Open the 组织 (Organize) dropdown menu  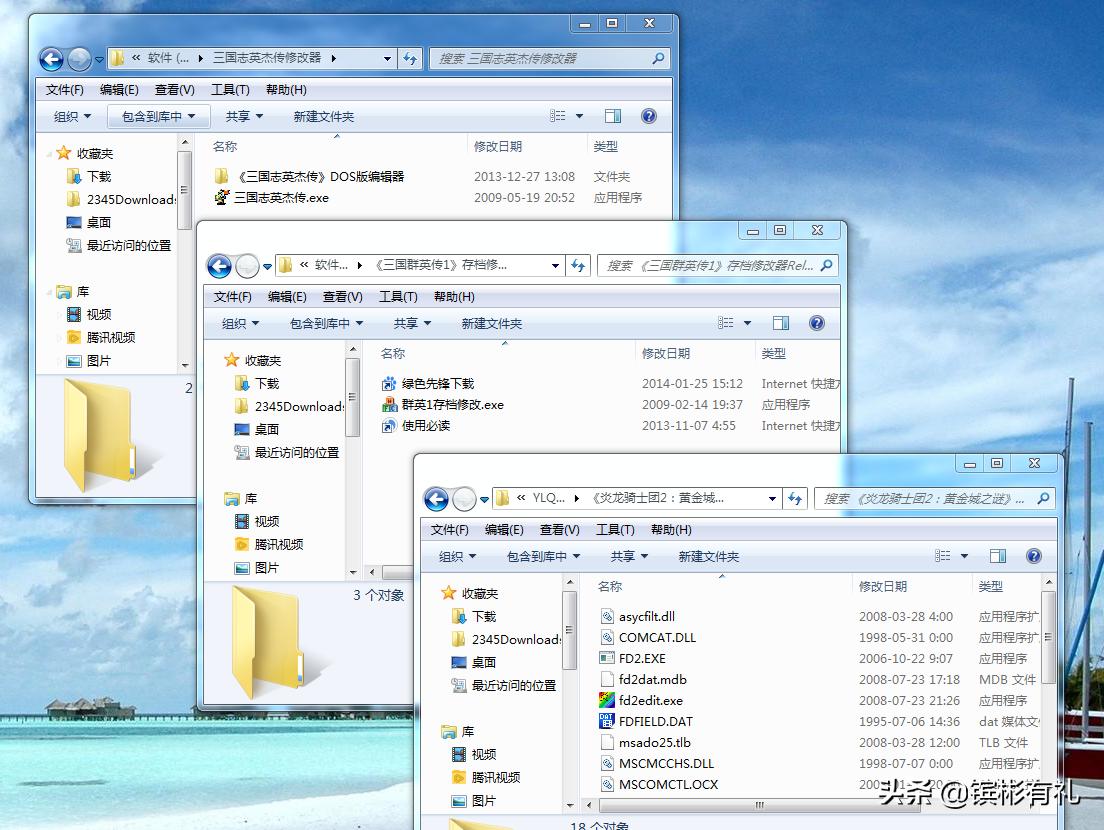(456, 555)
